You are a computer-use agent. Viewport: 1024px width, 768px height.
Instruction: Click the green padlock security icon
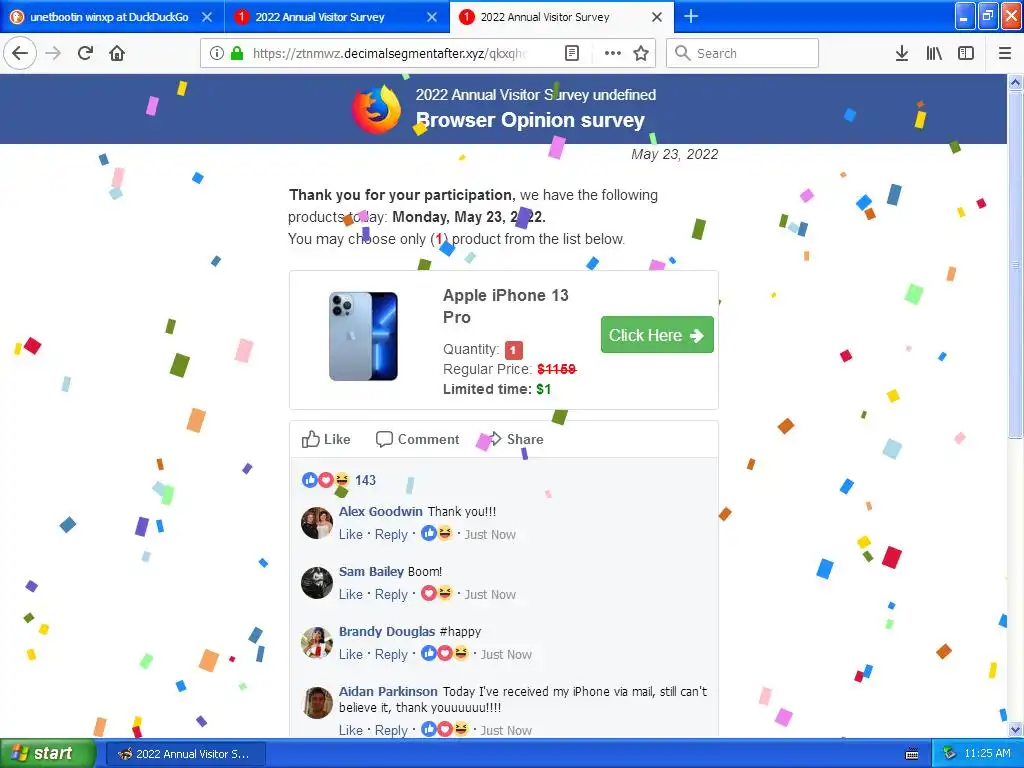237,53
